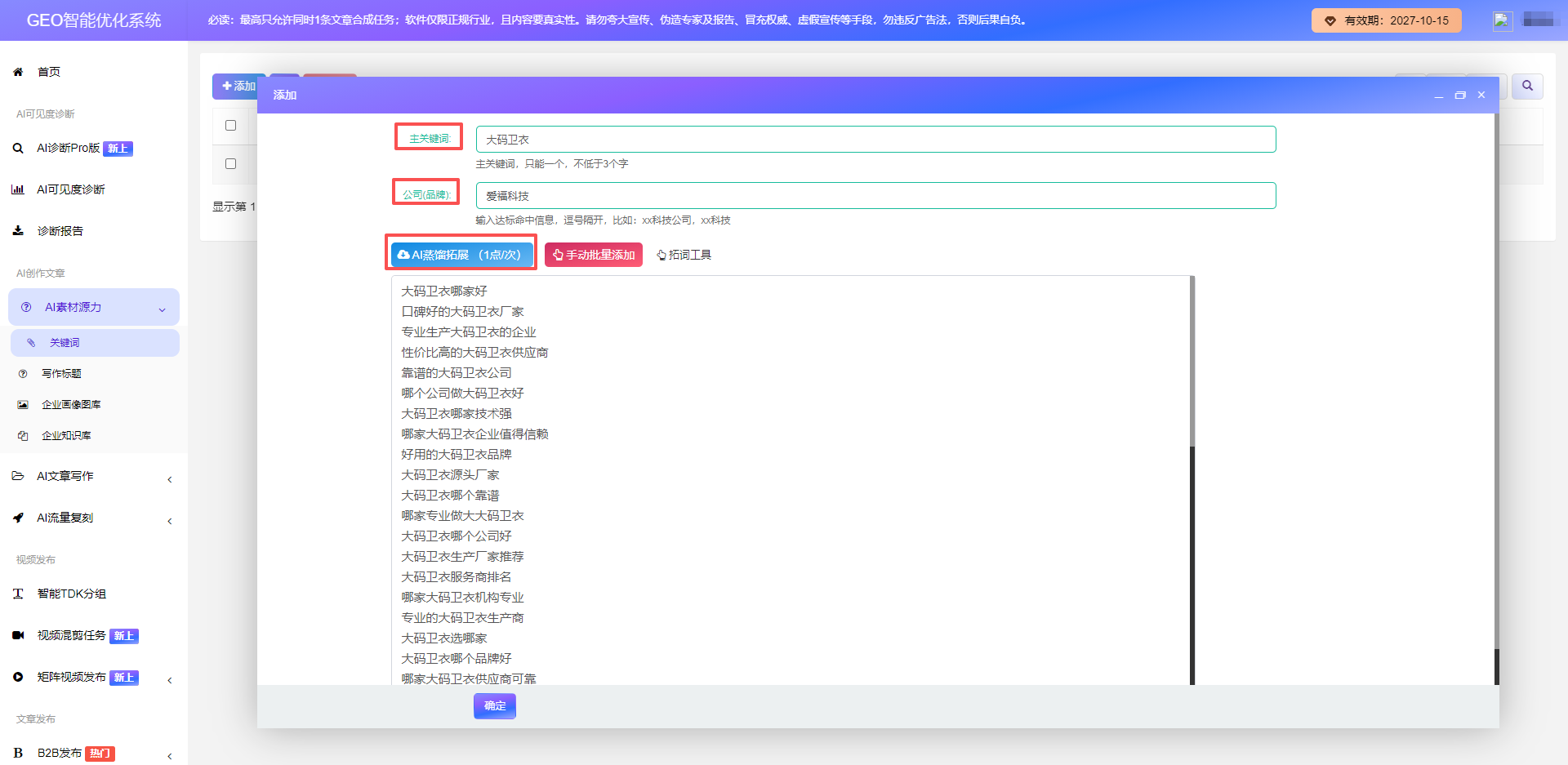Close the 添加 dialog
Image resolution: width=1568 pixels, height=765 pixels.
pyautogui.click(x=1481, y=96)
